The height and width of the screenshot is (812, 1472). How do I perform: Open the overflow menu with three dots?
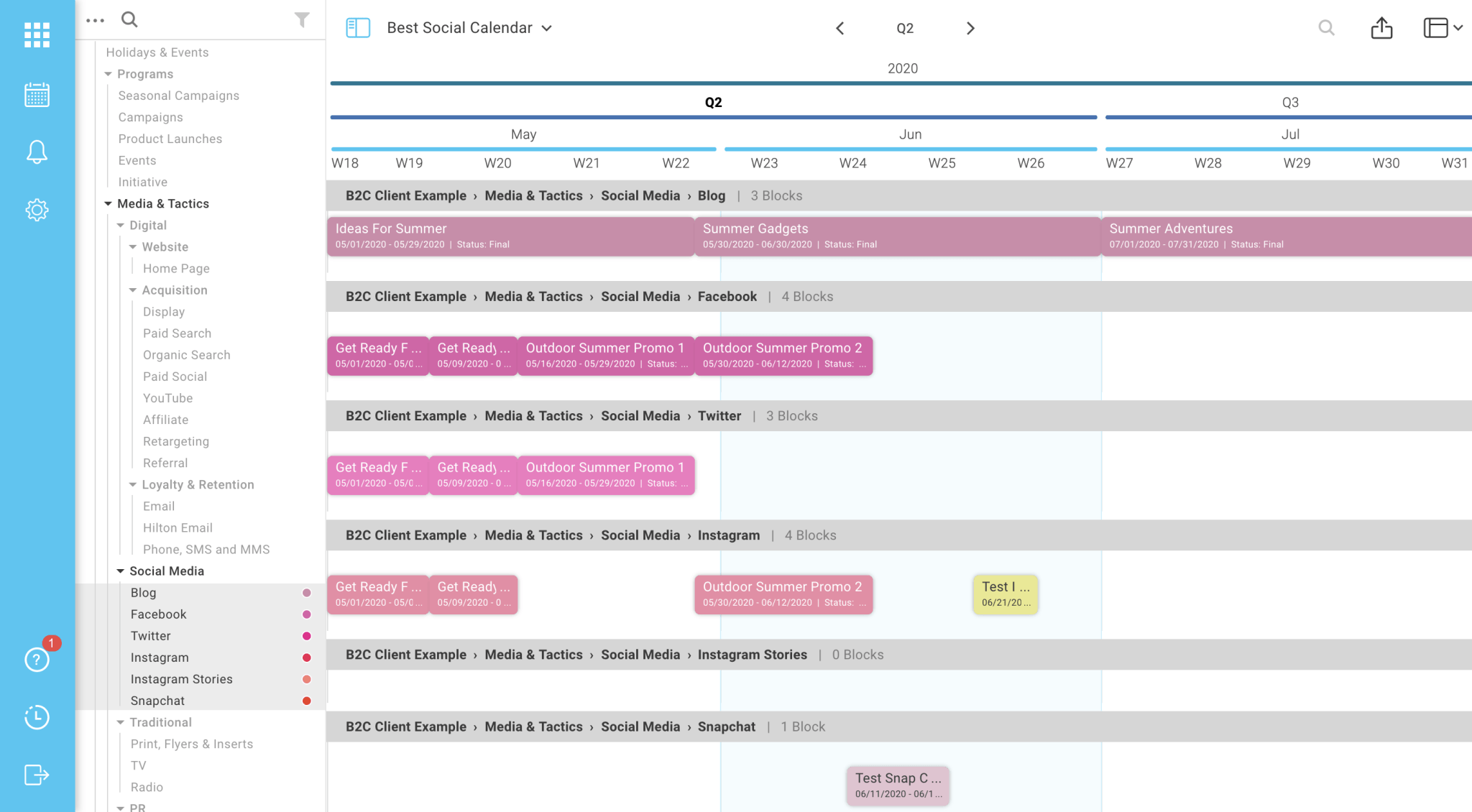click(x=96, y=19)
